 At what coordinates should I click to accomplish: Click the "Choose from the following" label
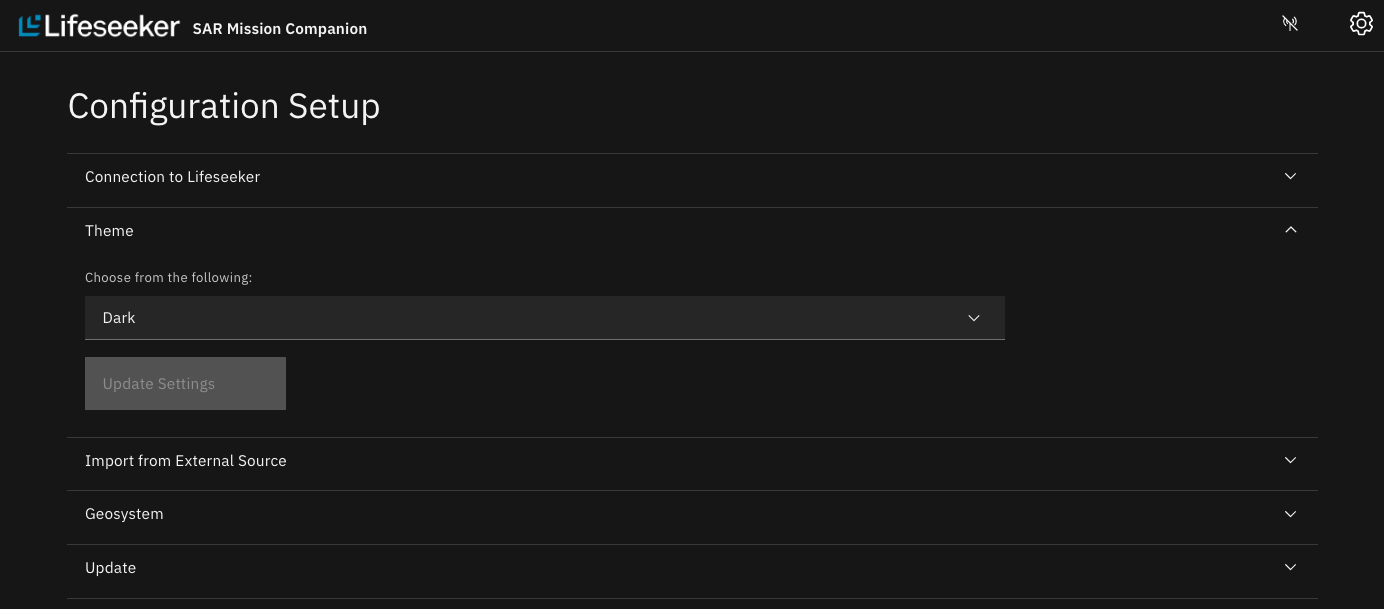(x=168, y=278)
